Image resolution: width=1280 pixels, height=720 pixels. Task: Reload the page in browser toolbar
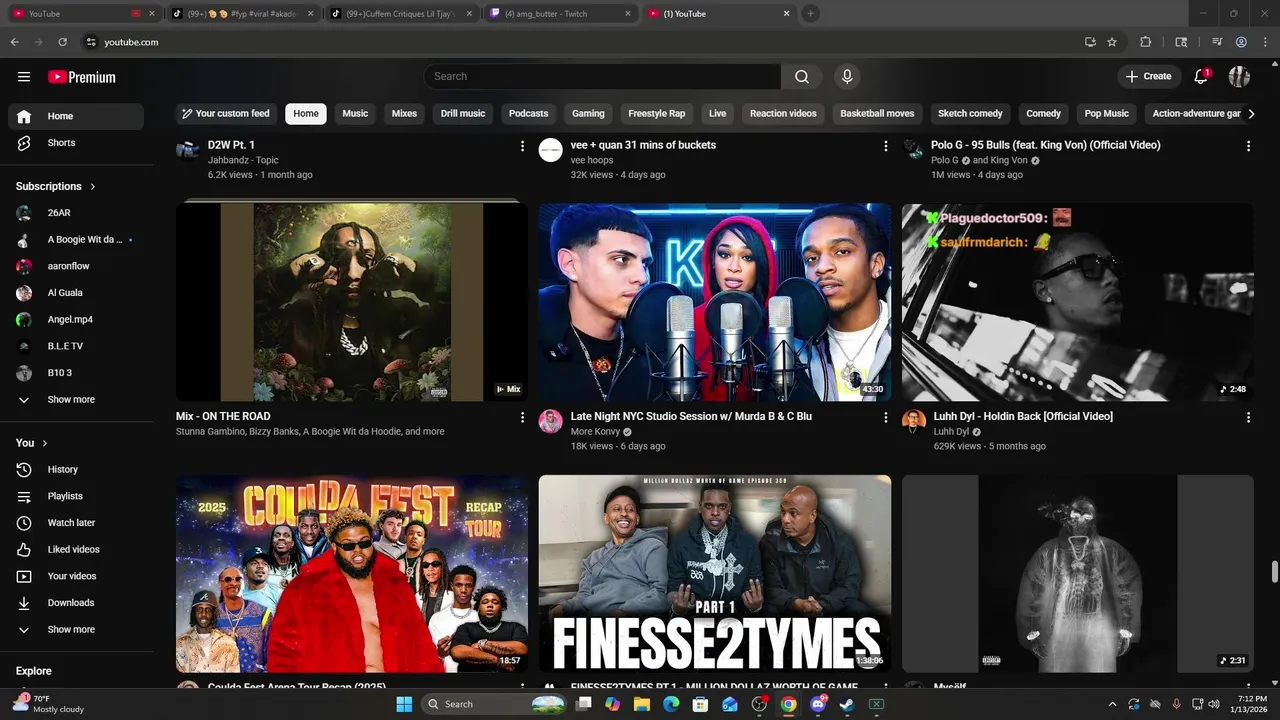(62, 42)
